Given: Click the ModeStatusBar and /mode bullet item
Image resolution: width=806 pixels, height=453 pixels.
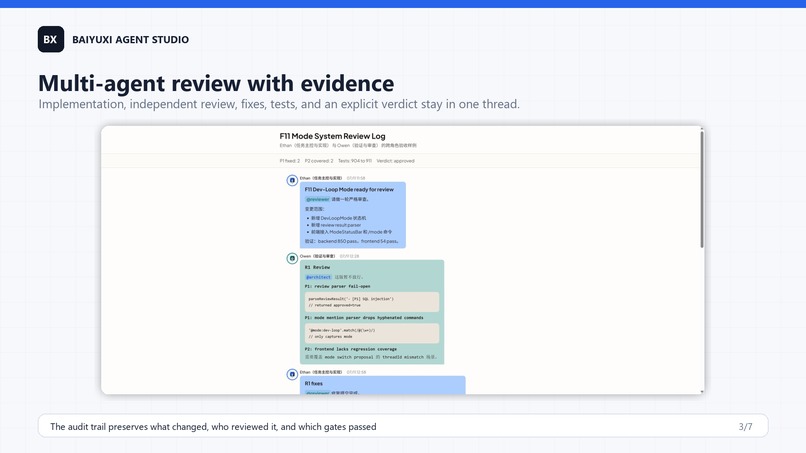Looking at the screenshot, I should [349, 232].
